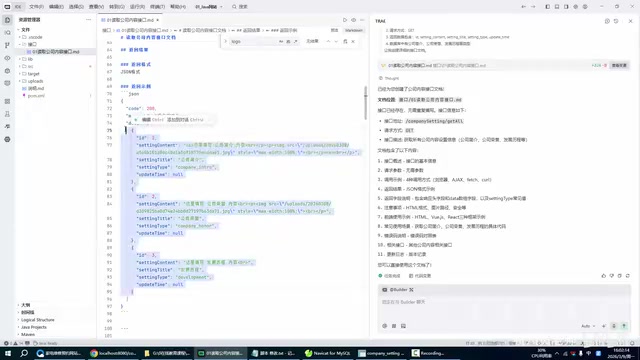This screenshot has width=640, height=360.
Task: Expand the target folder
Action: 20,73
